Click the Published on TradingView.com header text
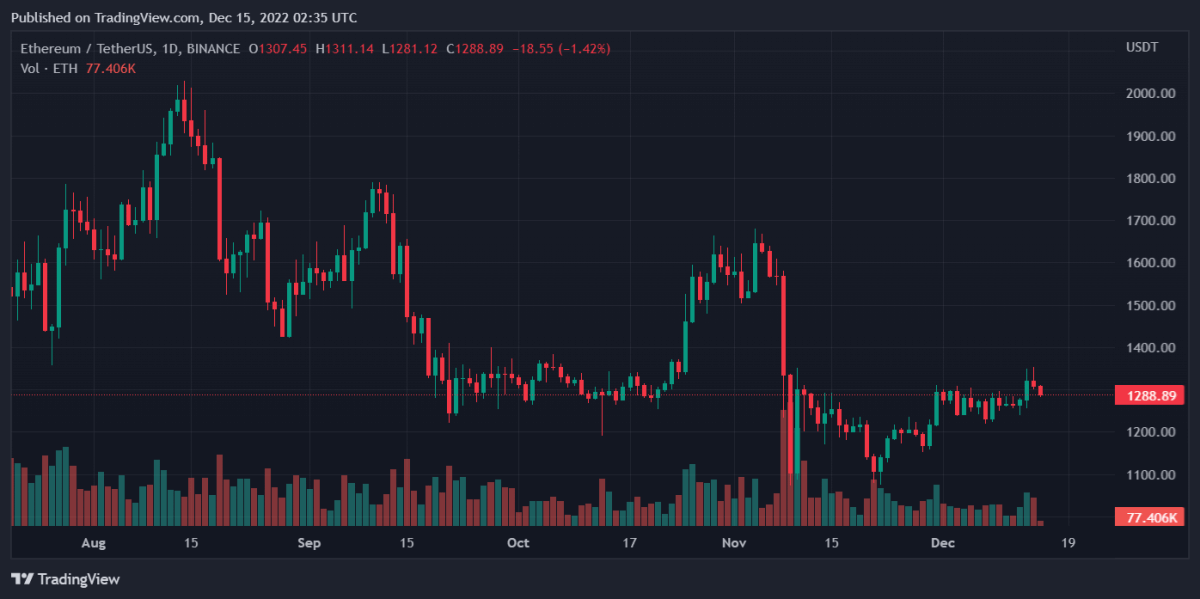 point(183,18)
